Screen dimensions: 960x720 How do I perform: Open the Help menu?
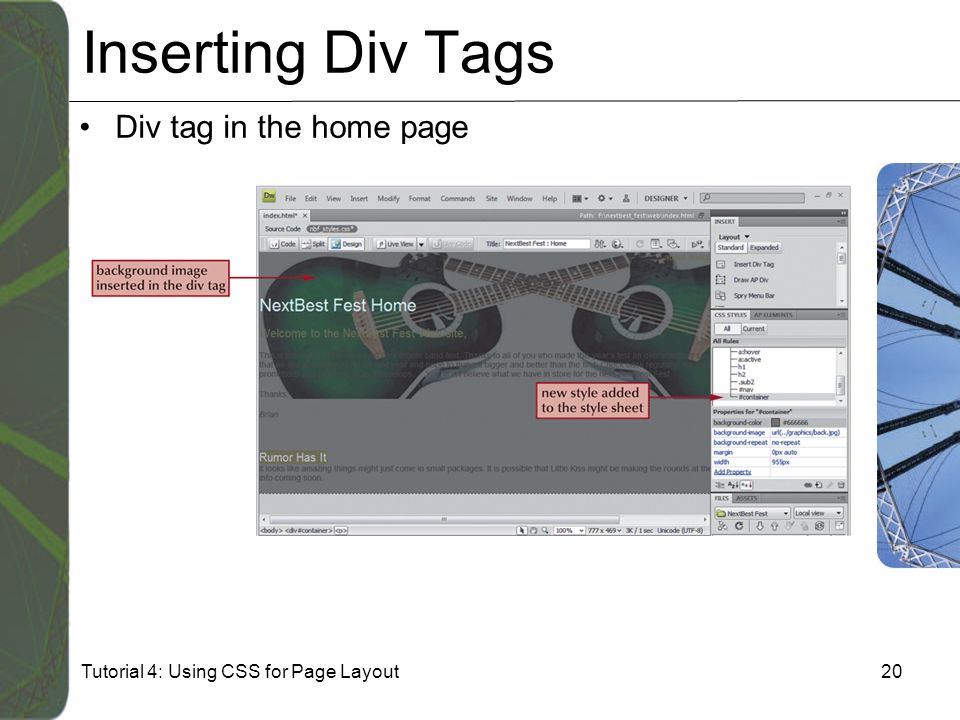549,198
